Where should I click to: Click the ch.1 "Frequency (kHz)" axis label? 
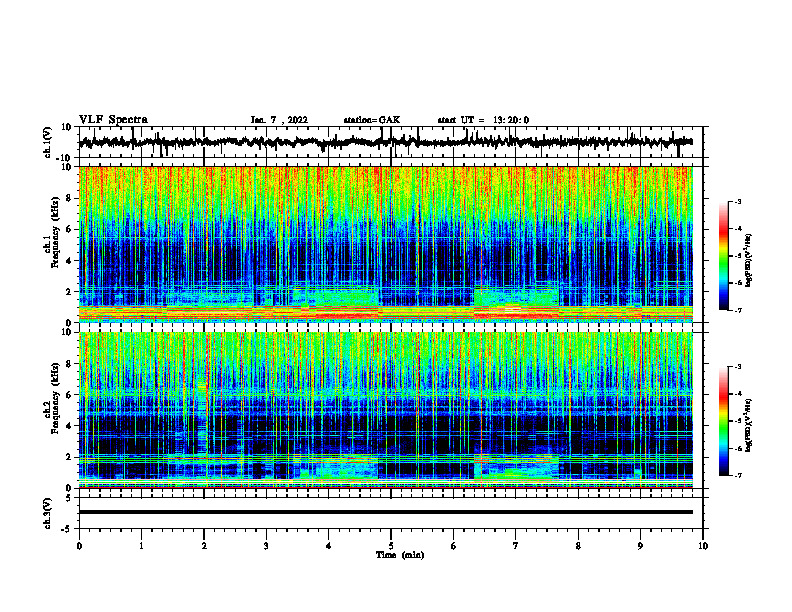[56, 232]
